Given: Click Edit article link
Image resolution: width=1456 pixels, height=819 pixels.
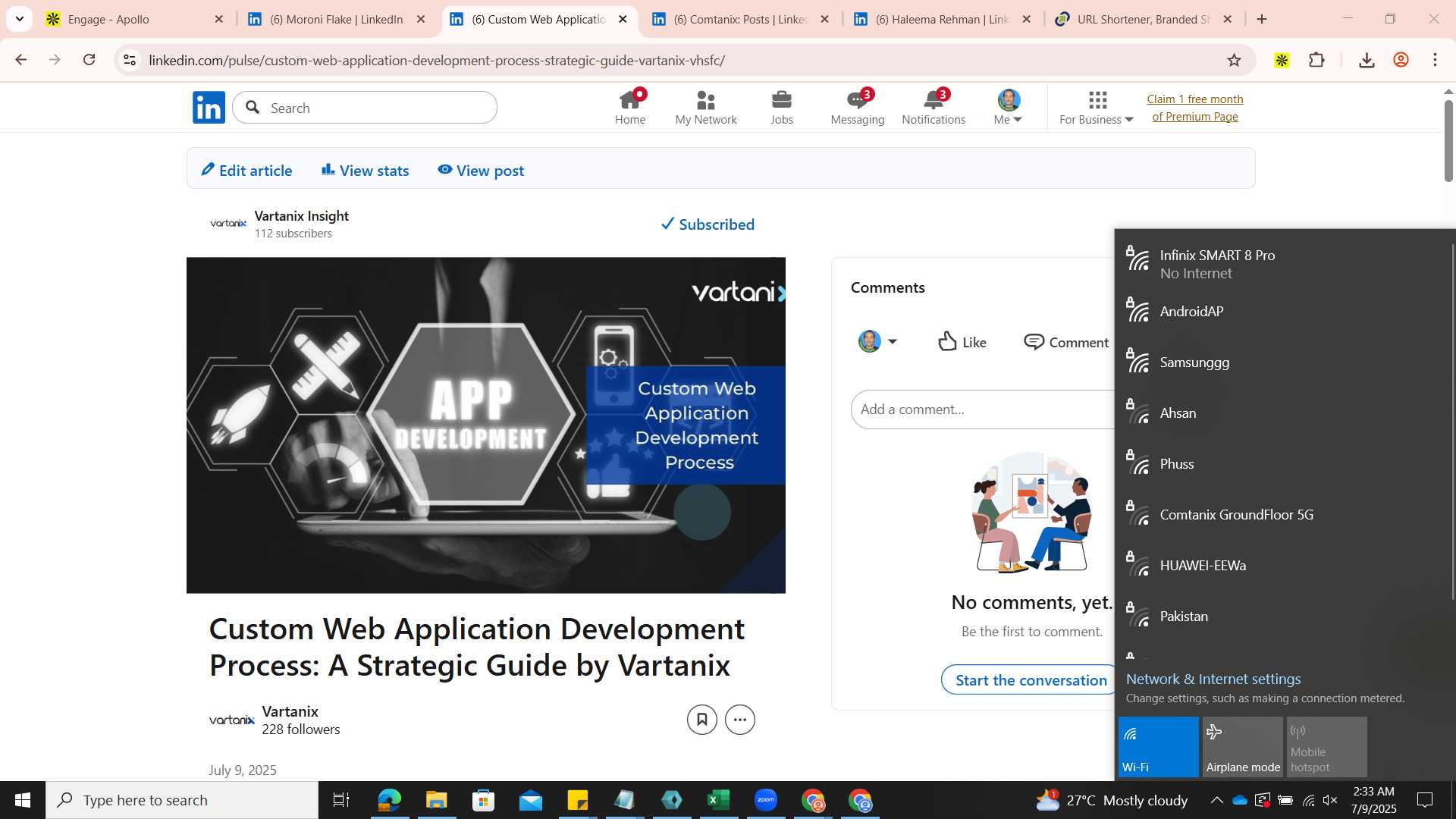Looking at the screenshot, I should [x=246, y=171].
